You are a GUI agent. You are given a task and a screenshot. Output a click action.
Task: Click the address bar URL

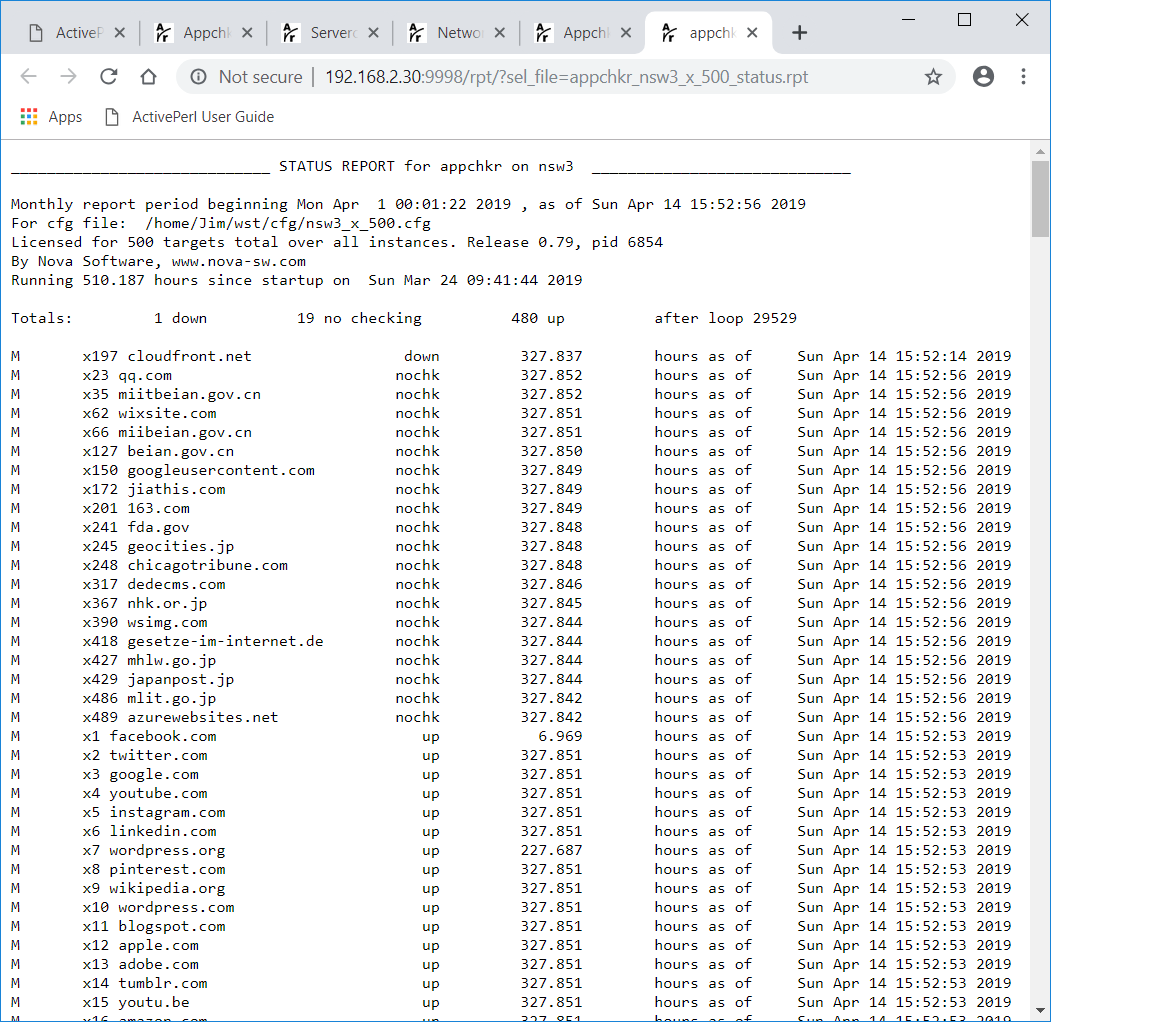pyautogui.click(x=566, y=76)
